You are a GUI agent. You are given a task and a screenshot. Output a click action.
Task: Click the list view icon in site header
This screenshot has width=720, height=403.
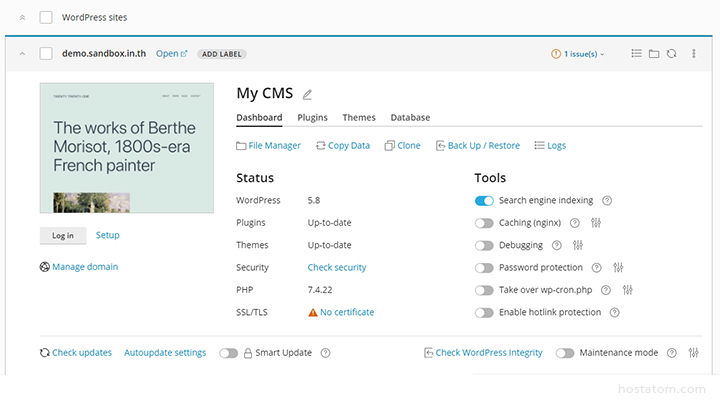point(636,53)
